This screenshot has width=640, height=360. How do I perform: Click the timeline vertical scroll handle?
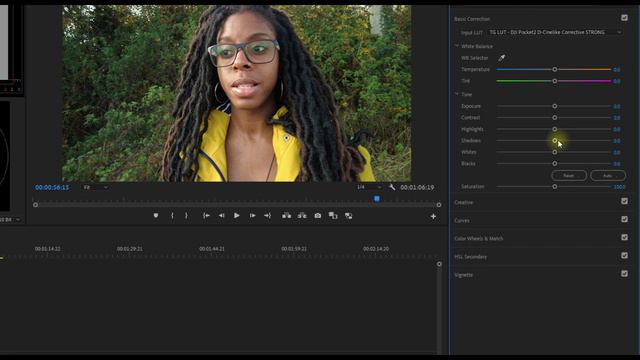coord(439,264)
